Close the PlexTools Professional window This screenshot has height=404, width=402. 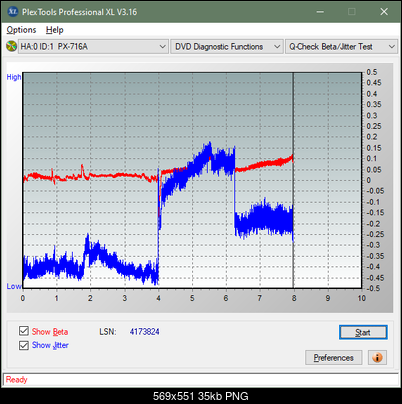pyautogui.click(x=384, y=12)
